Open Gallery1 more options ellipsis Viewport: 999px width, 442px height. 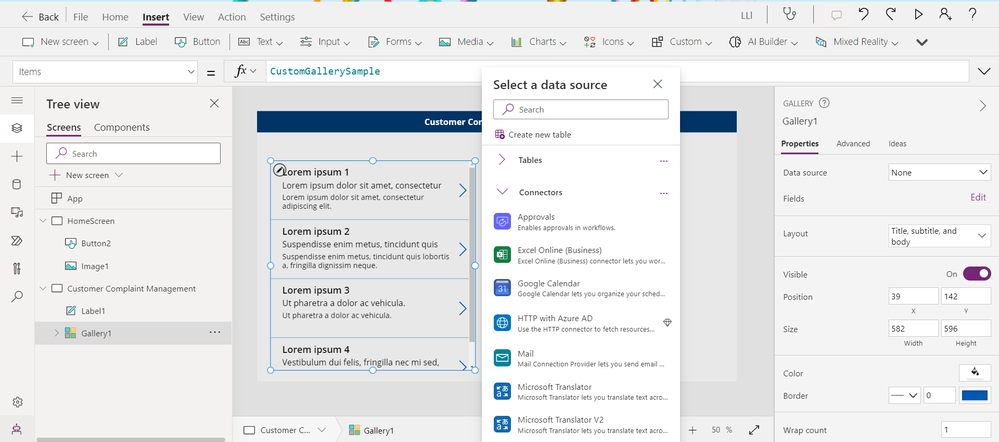[214, 332]
